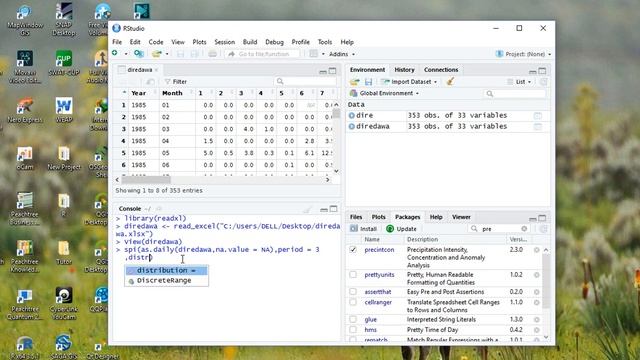
Task: Switch to the History tab
Action: point(404,70)
